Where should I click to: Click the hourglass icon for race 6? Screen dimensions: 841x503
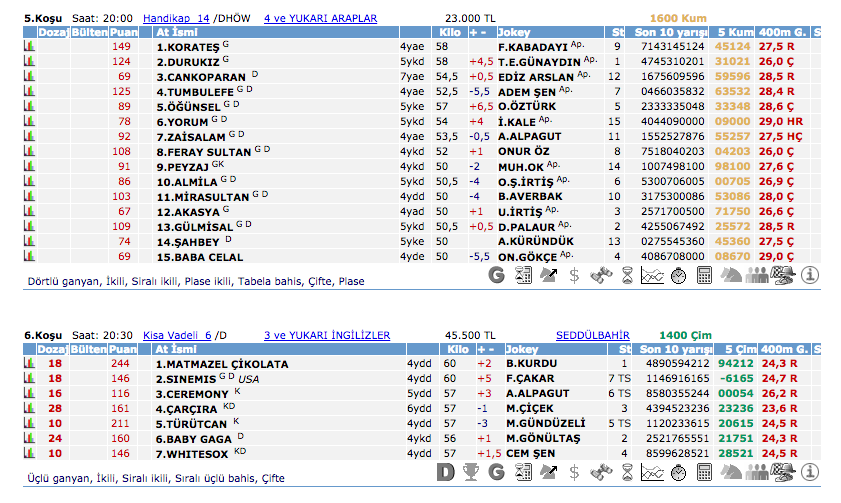pyautogui.click(x=626, y=472)
